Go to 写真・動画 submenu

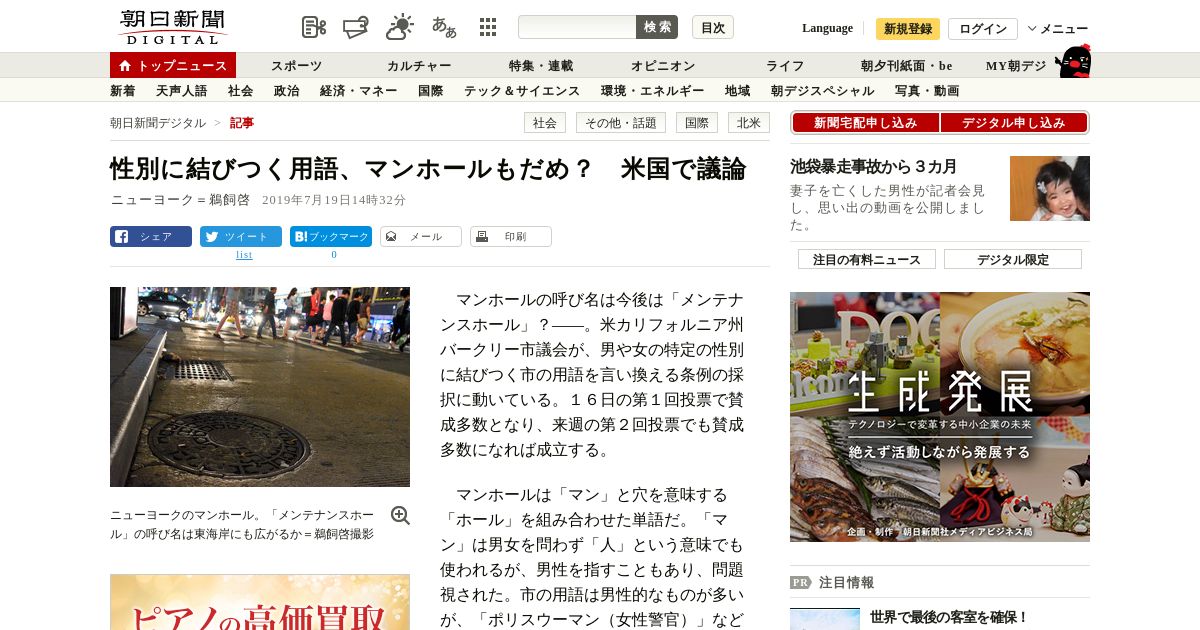click(927, 91)
